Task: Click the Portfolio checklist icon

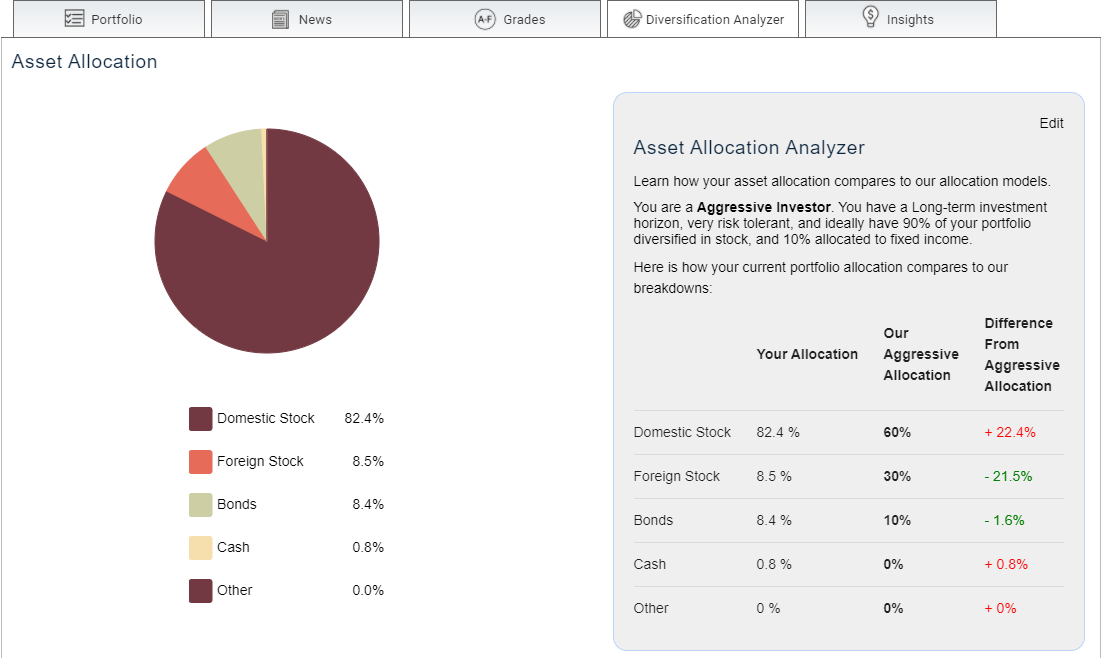Action: coord(74,18)
